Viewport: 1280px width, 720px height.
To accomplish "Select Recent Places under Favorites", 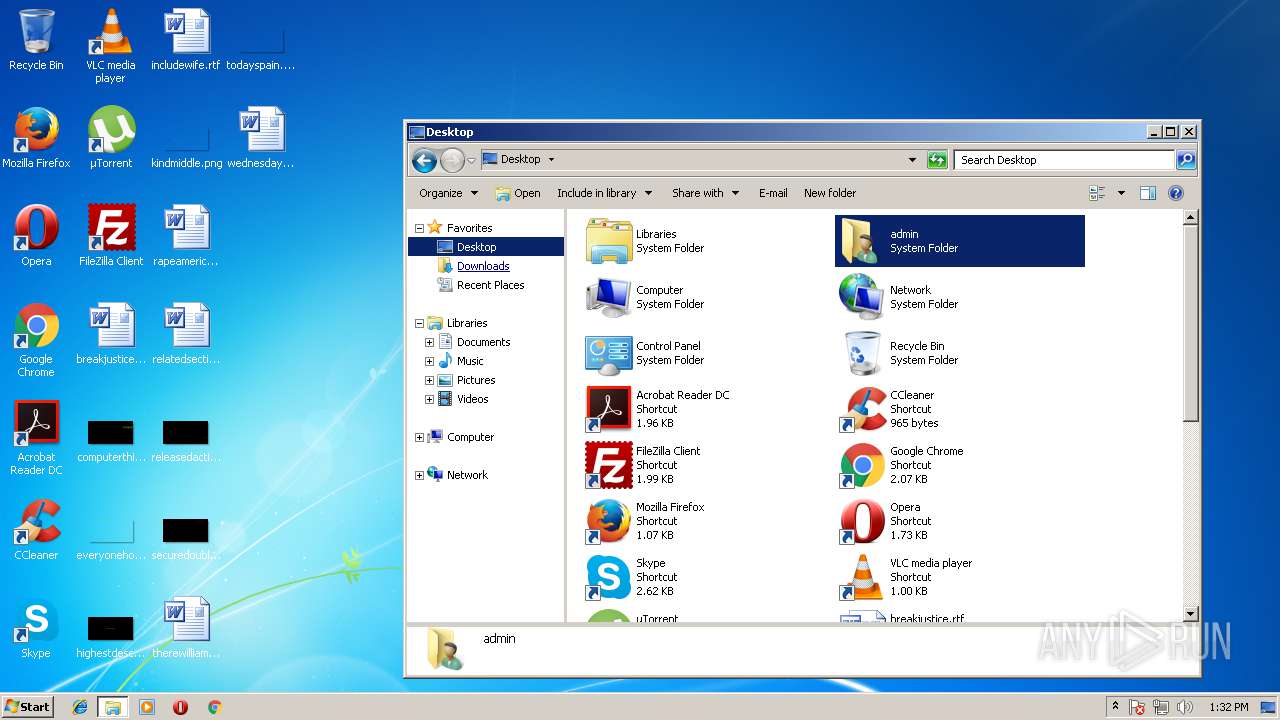I will tap(490, 285).
